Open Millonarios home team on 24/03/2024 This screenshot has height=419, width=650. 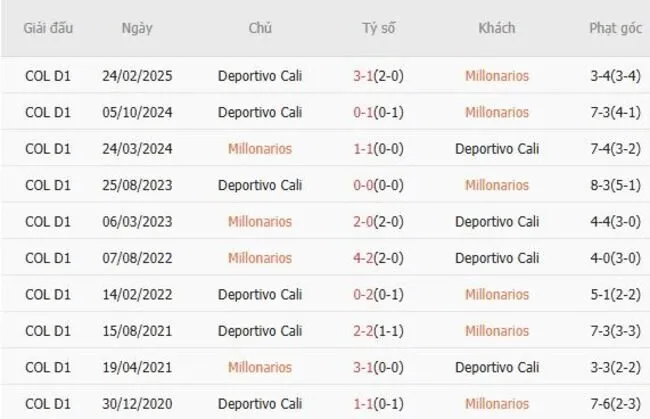point(260,149)
